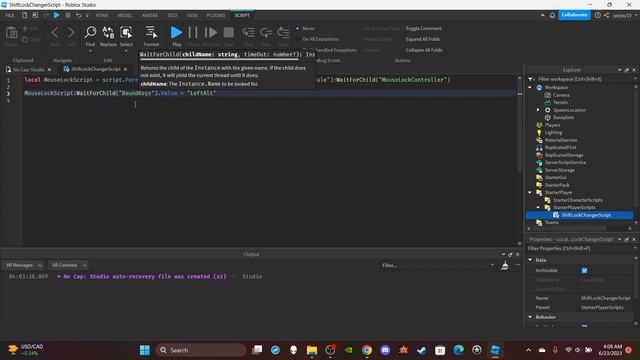
Task: Switch to the TEST ribbon tab
Action: (172, 15)
